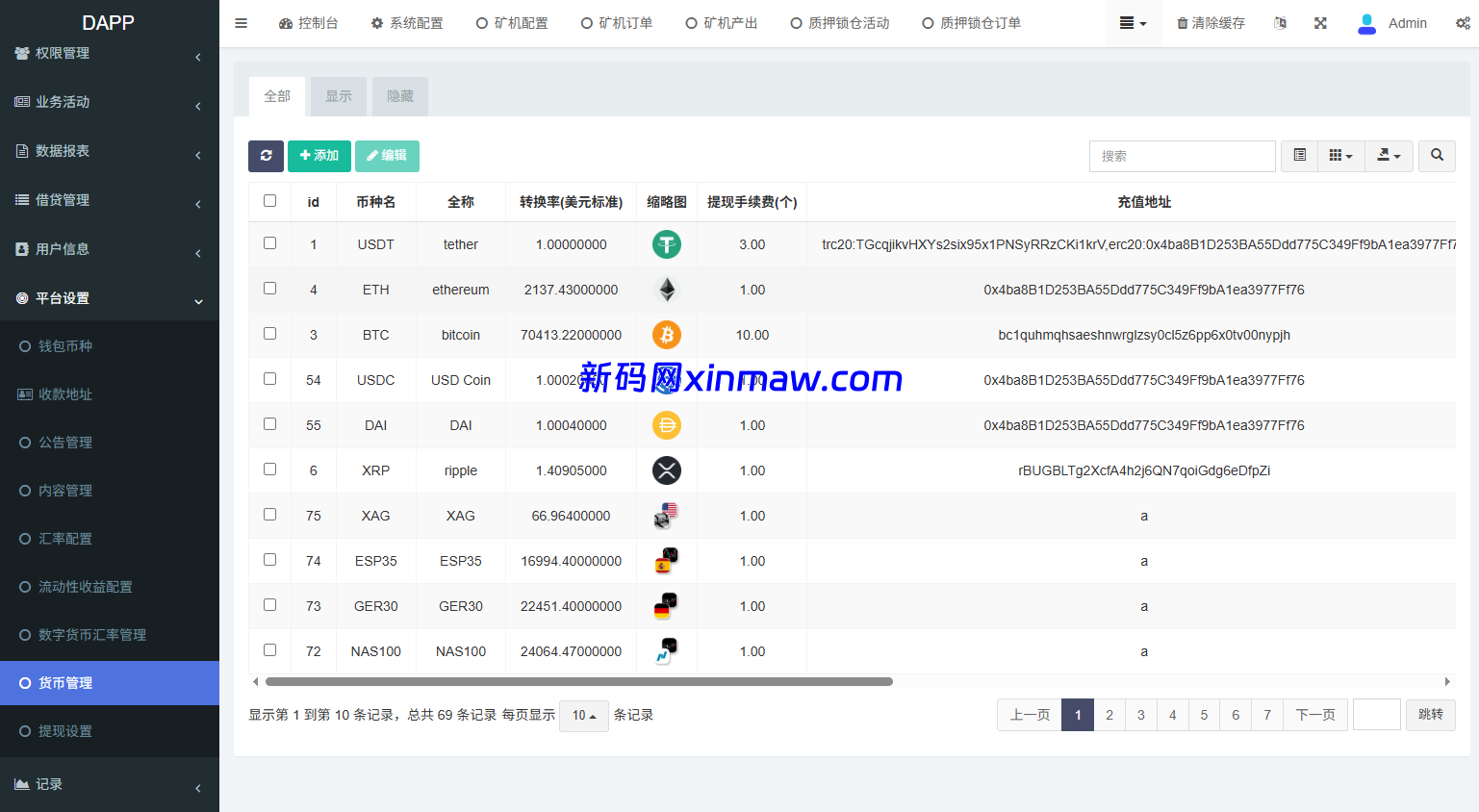Click the green 添加 button
Image resolution: width=1479 pixels, height=812 pixels.
click(319, 156)
